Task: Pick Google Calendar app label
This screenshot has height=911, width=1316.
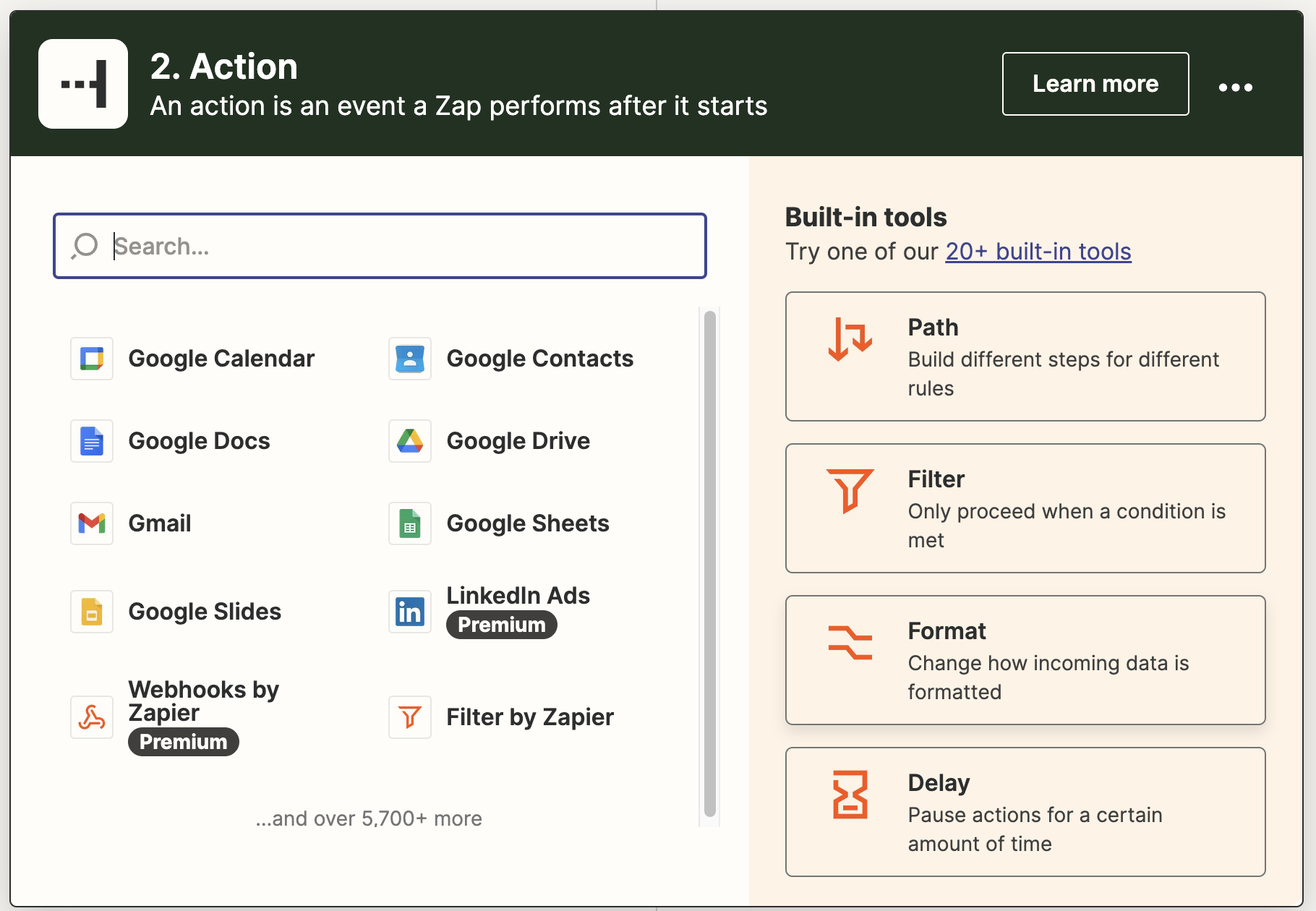Action: tap(221, 359)
